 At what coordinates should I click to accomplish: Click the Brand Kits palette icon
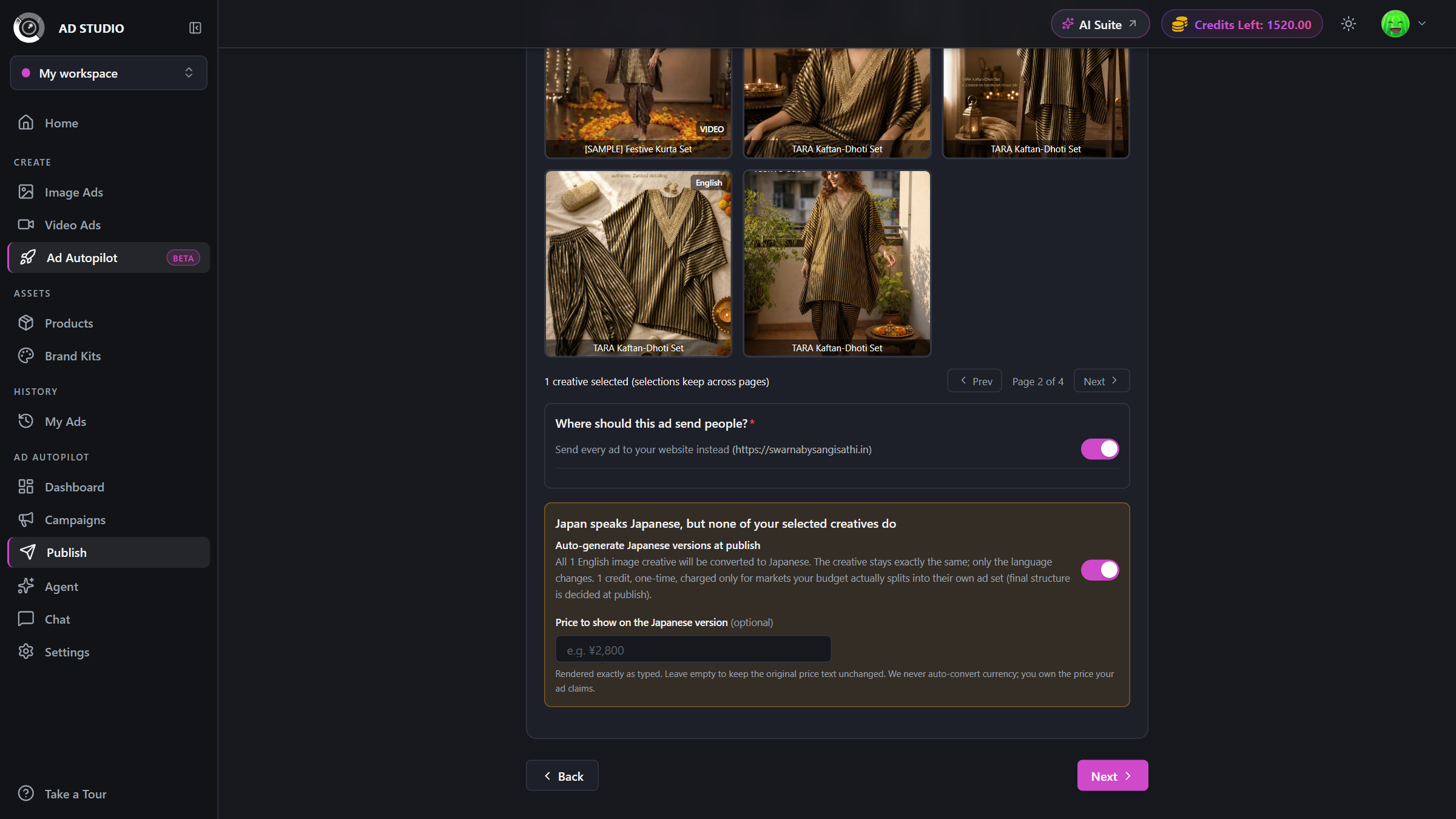point(25,356)
